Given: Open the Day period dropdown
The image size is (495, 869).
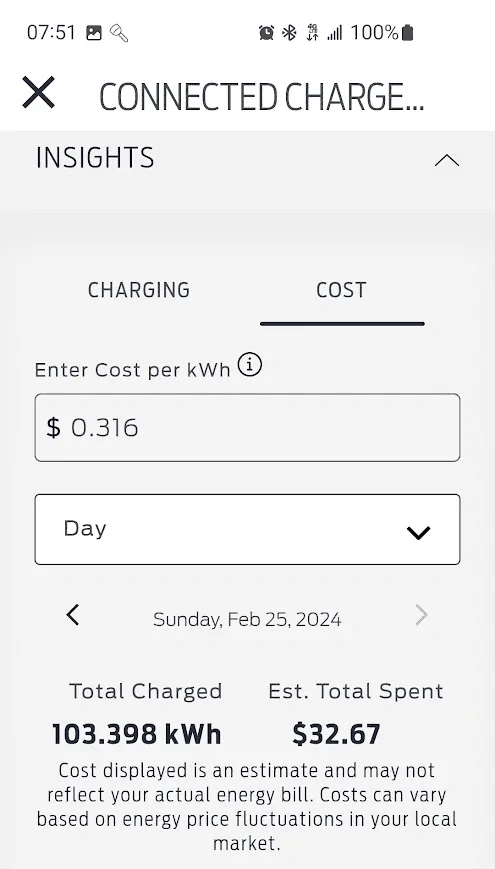Looking at the screenshot, I should (247, 529).
